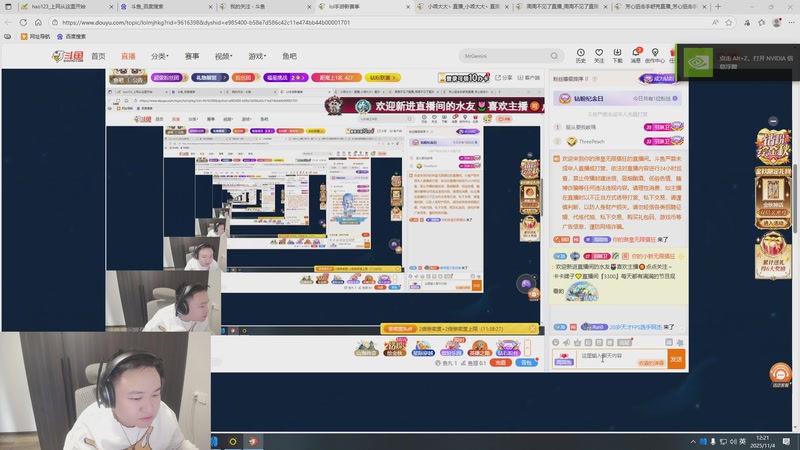Open the 客户端 client link
The width and height of the screenshot is (800, 450).
pyautogui.click(x=529, y=78)
